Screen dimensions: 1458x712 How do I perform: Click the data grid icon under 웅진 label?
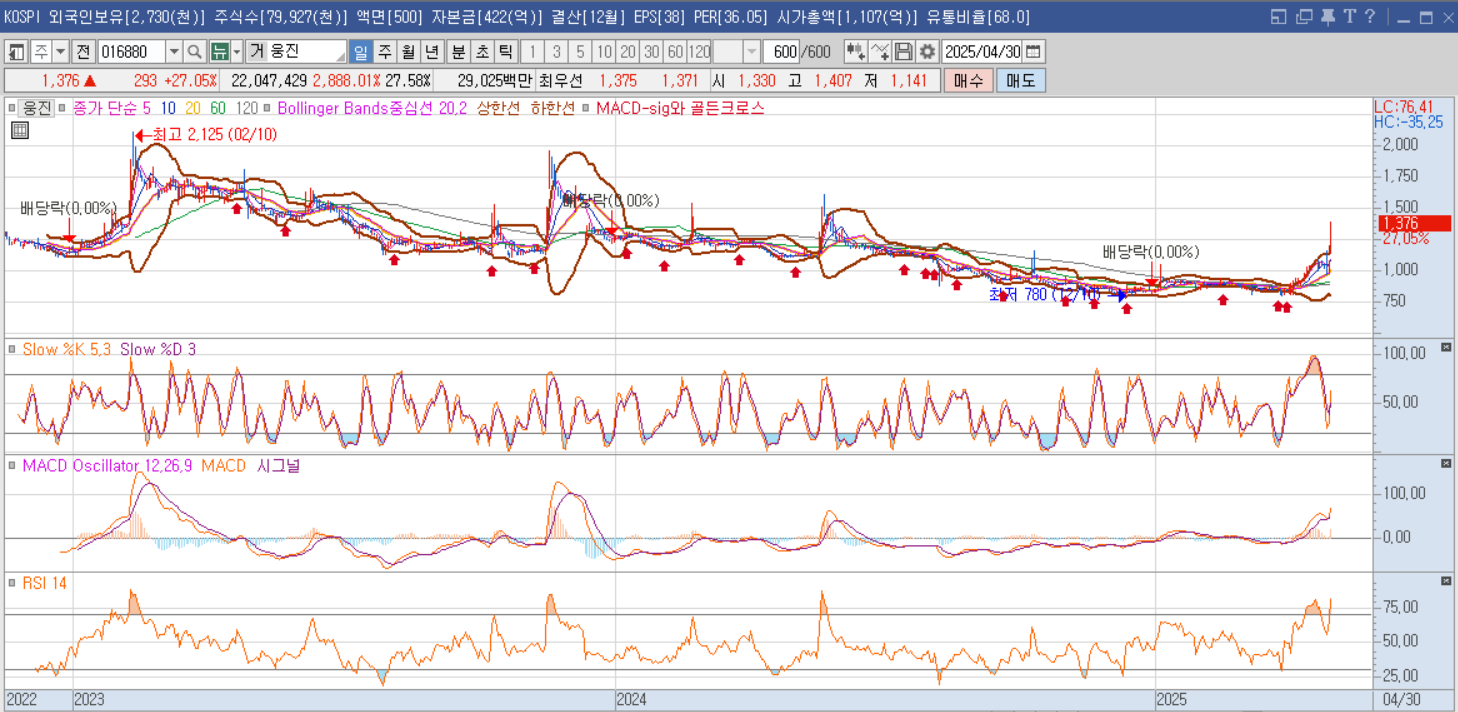20,130
